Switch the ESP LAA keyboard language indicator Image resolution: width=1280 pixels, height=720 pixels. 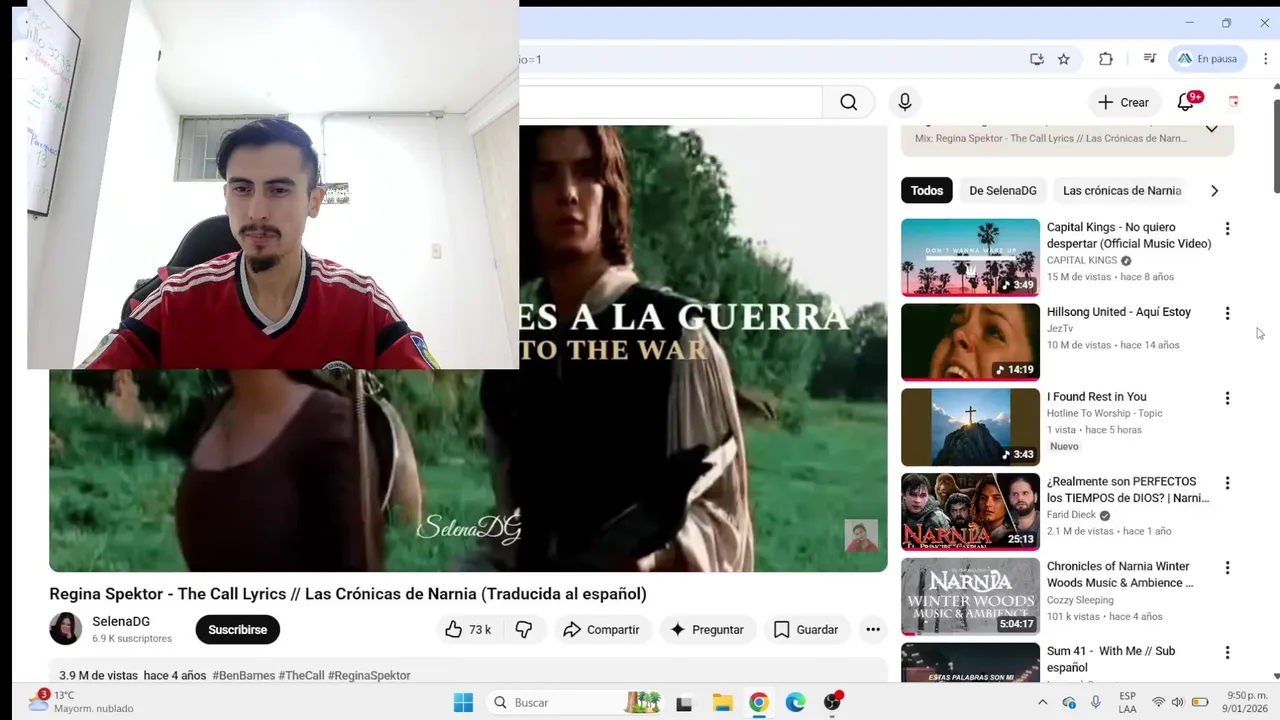(x=1127, y=703)
